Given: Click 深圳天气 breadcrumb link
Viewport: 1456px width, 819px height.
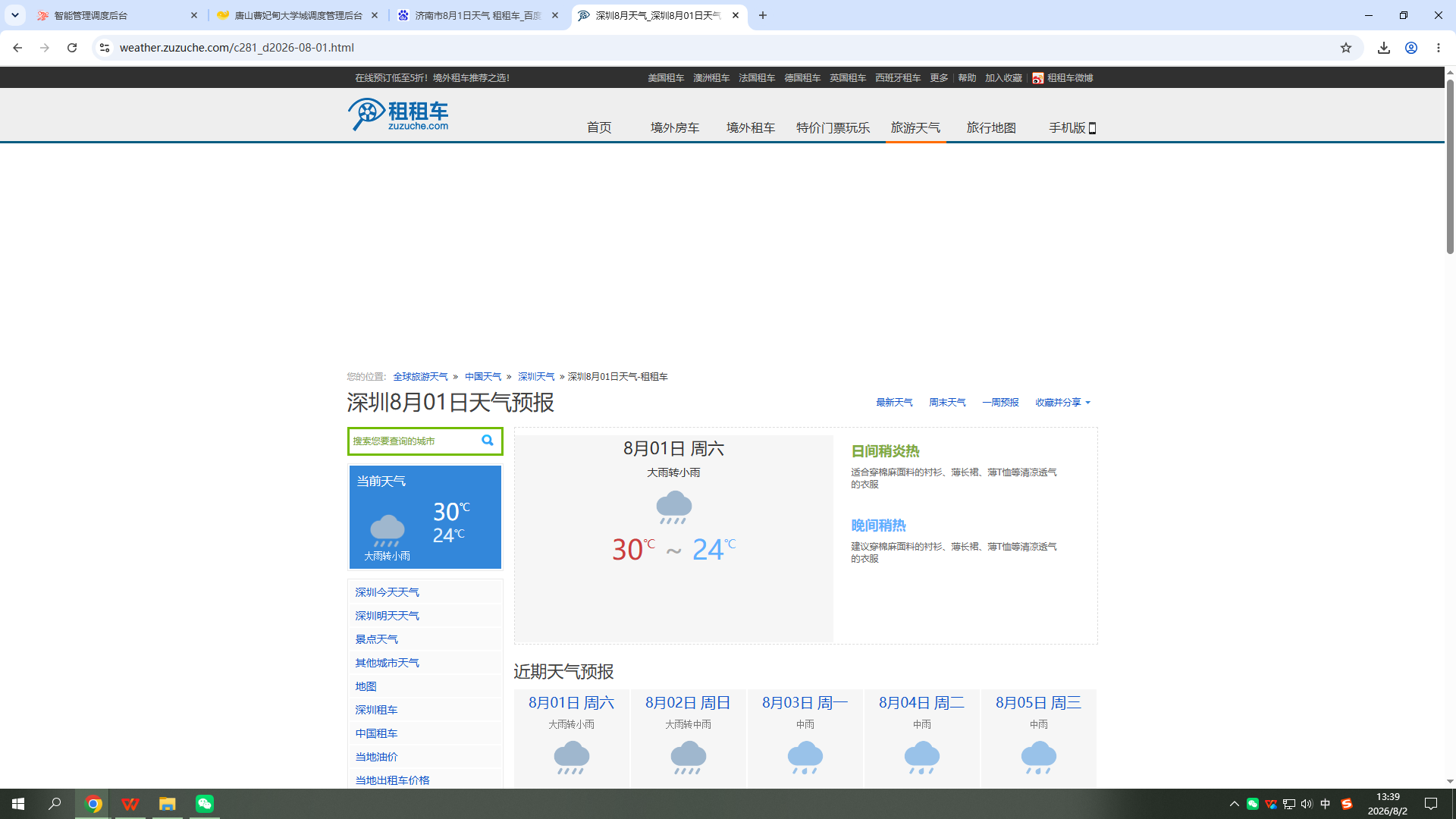Looking at the screenshot, I should tap(536, 377).
